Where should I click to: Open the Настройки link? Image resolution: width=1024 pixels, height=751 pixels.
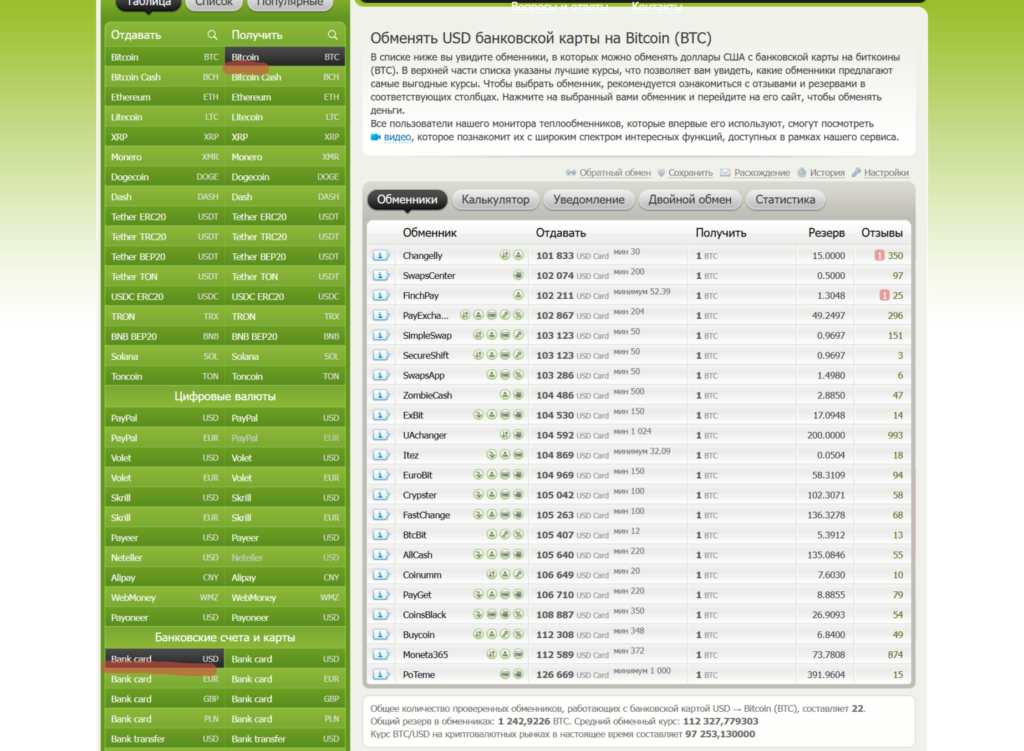(x=886, y=172)
